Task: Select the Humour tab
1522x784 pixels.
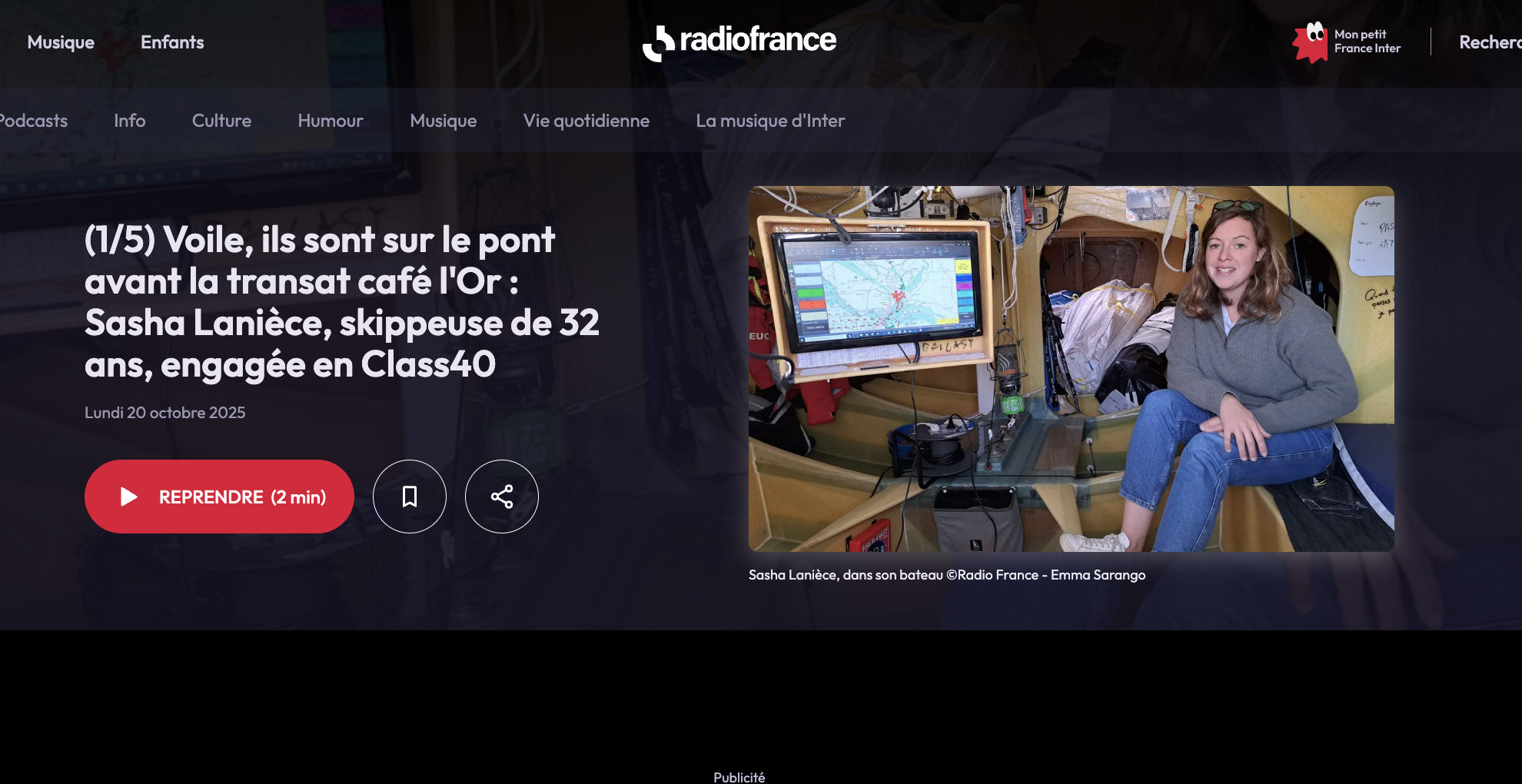Action: click(331, 121)
